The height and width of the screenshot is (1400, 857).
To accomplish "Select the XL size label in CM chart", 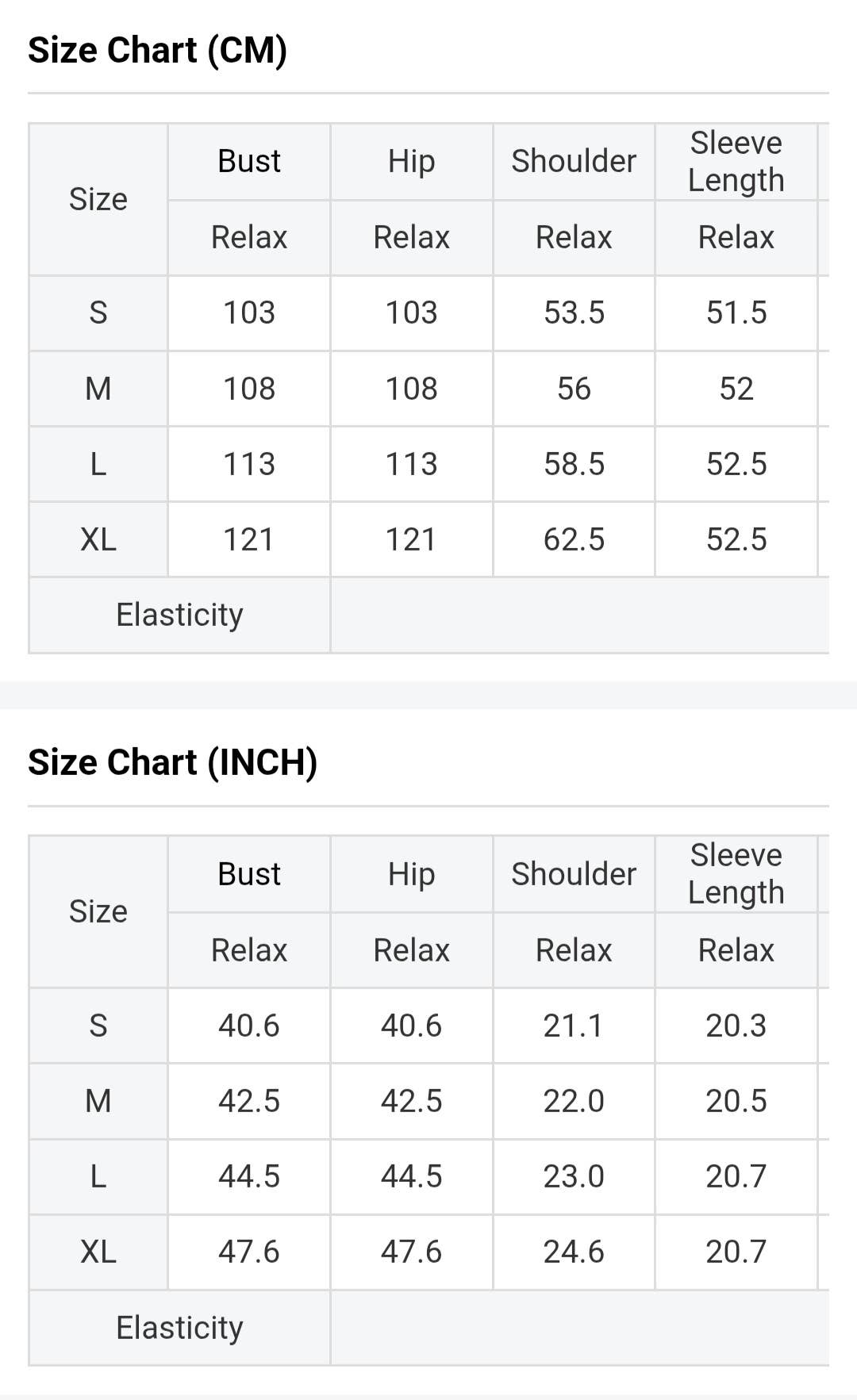I will [x=98, y=539].
